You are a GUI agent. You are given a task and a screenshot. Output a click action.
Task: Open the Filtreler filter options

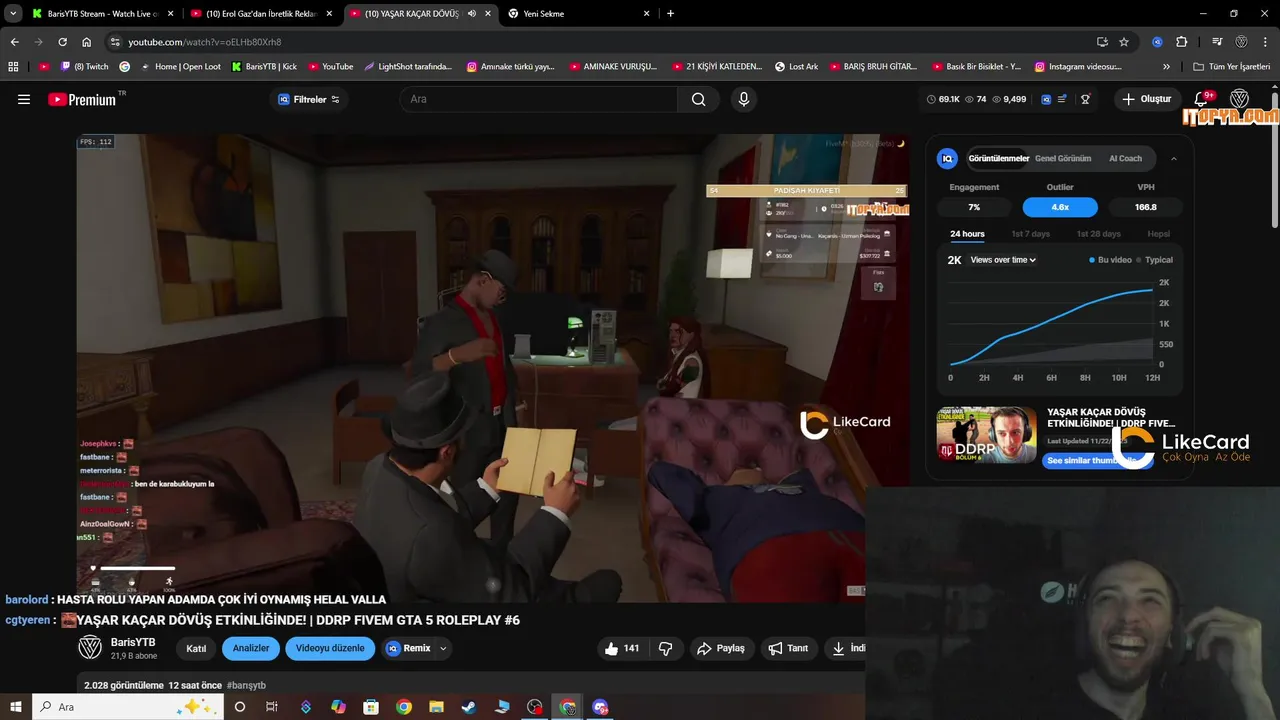(x=309, y=99)
